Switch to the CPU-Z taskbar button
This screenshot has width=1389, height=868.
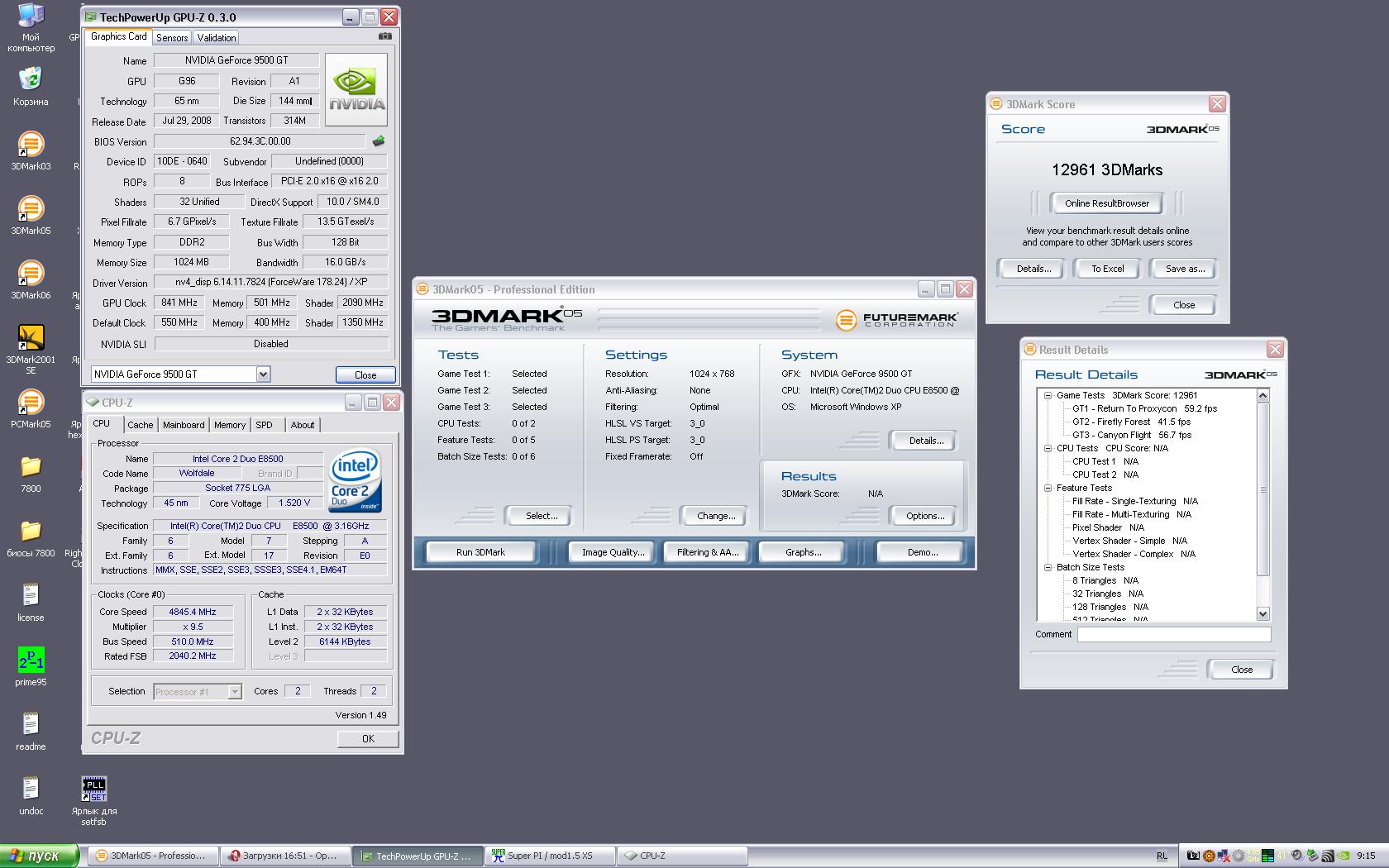pyautogui.click(x=684, y=856)
